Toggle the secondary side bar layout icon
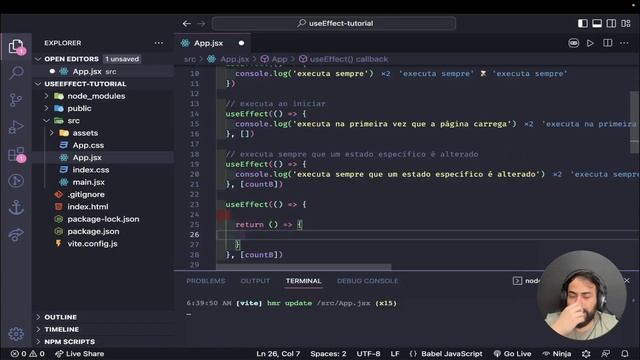640x360 pixels. point(611,23)
